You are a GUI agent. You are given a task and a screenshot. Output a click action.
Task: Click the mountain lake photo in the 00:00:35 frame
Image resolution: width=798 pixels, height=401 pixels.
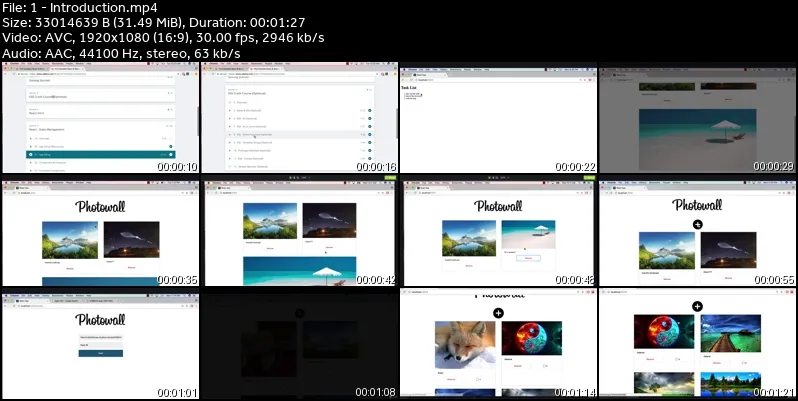coord(70,240)
